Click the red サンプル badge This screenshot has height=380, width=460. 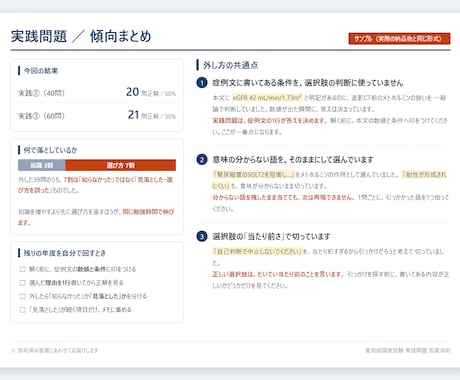(x=399, y=39)
